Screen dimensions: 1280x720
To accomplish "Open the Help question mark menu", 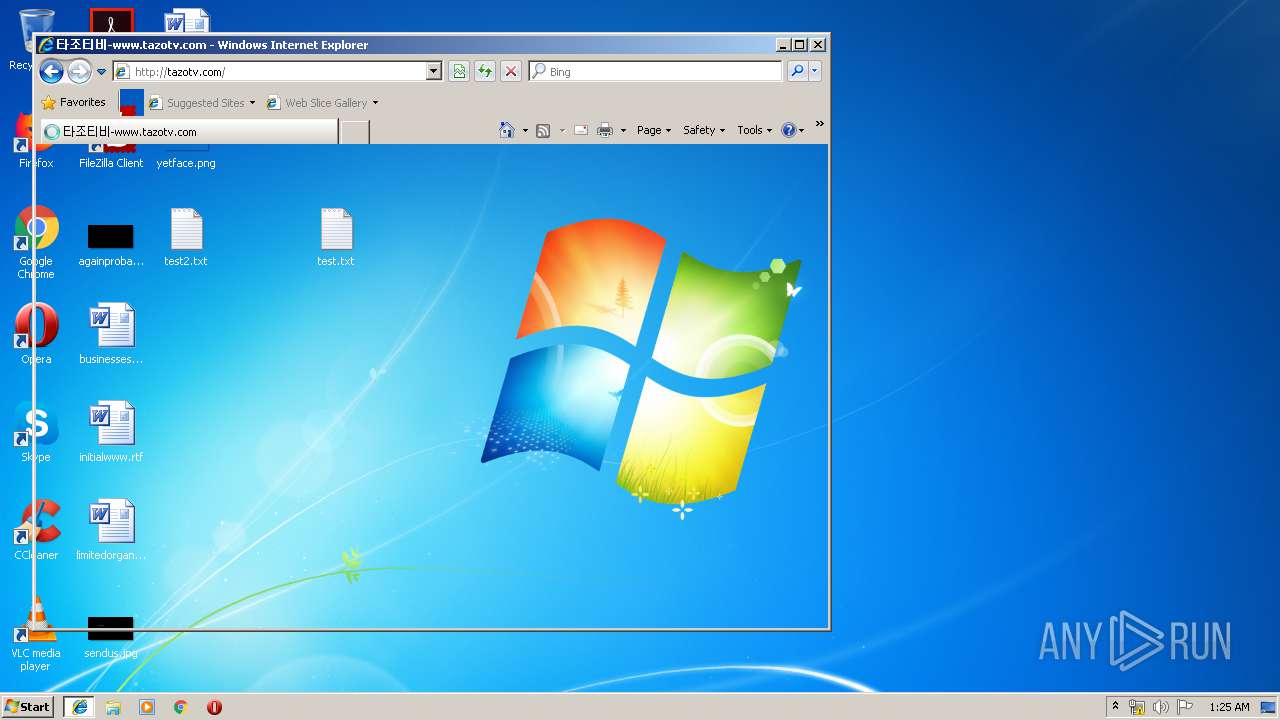I will tap(792, 130).
